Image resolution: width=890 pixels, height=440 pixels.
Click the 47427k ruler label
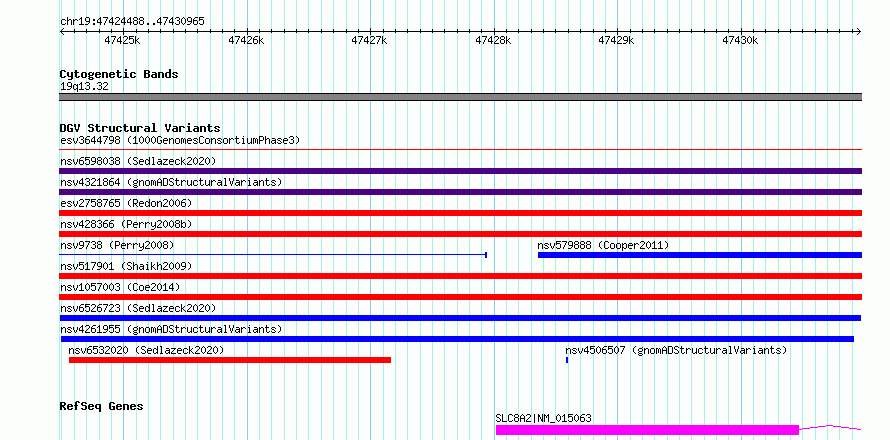pyautogui.click(x=369, y=40)
